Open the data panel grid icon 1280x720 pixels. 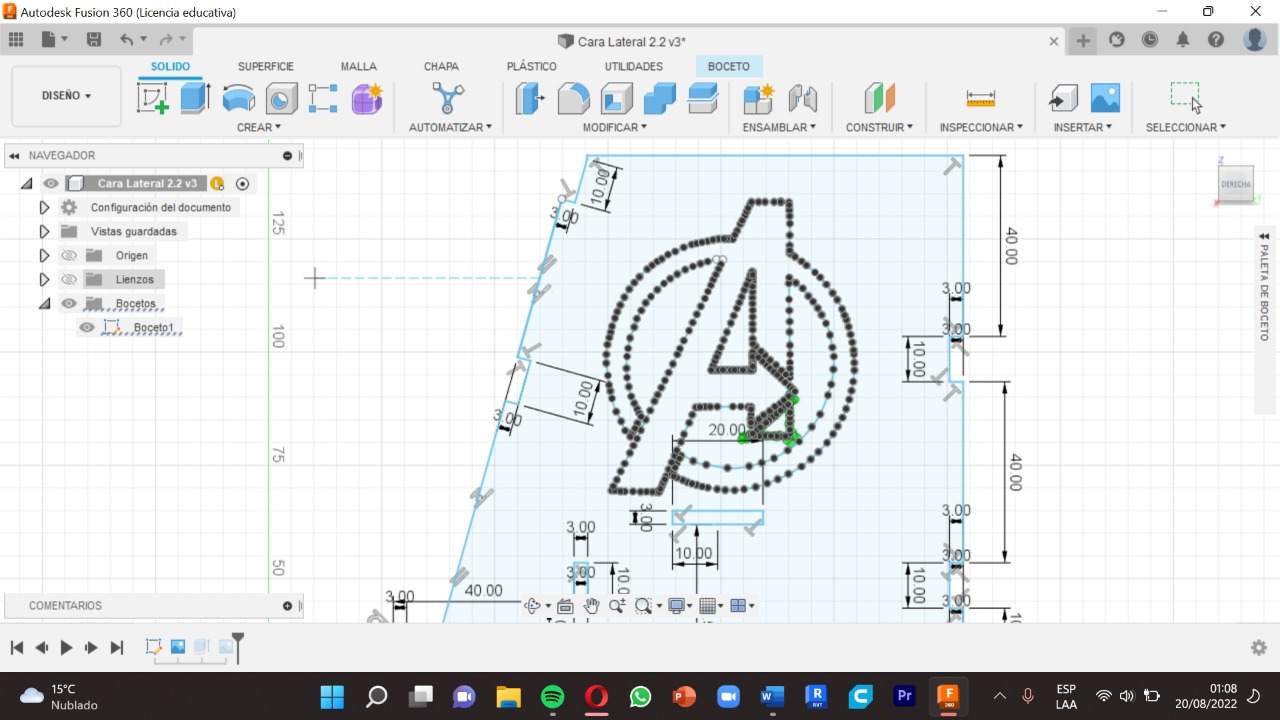click(16, 40)
